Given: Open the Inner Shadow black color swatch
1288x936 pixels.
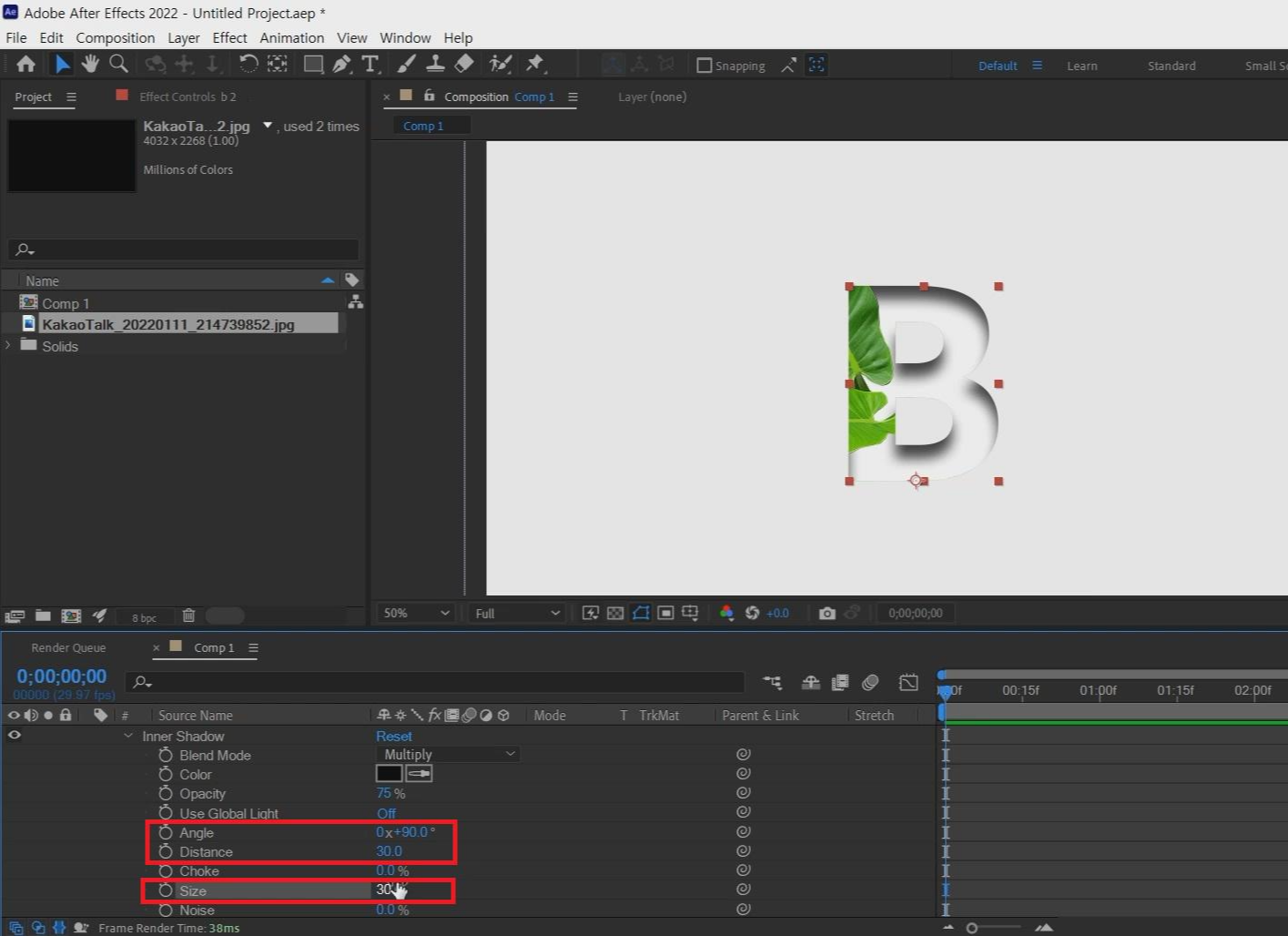Looking at the screenshot, I should pos(389,773).
